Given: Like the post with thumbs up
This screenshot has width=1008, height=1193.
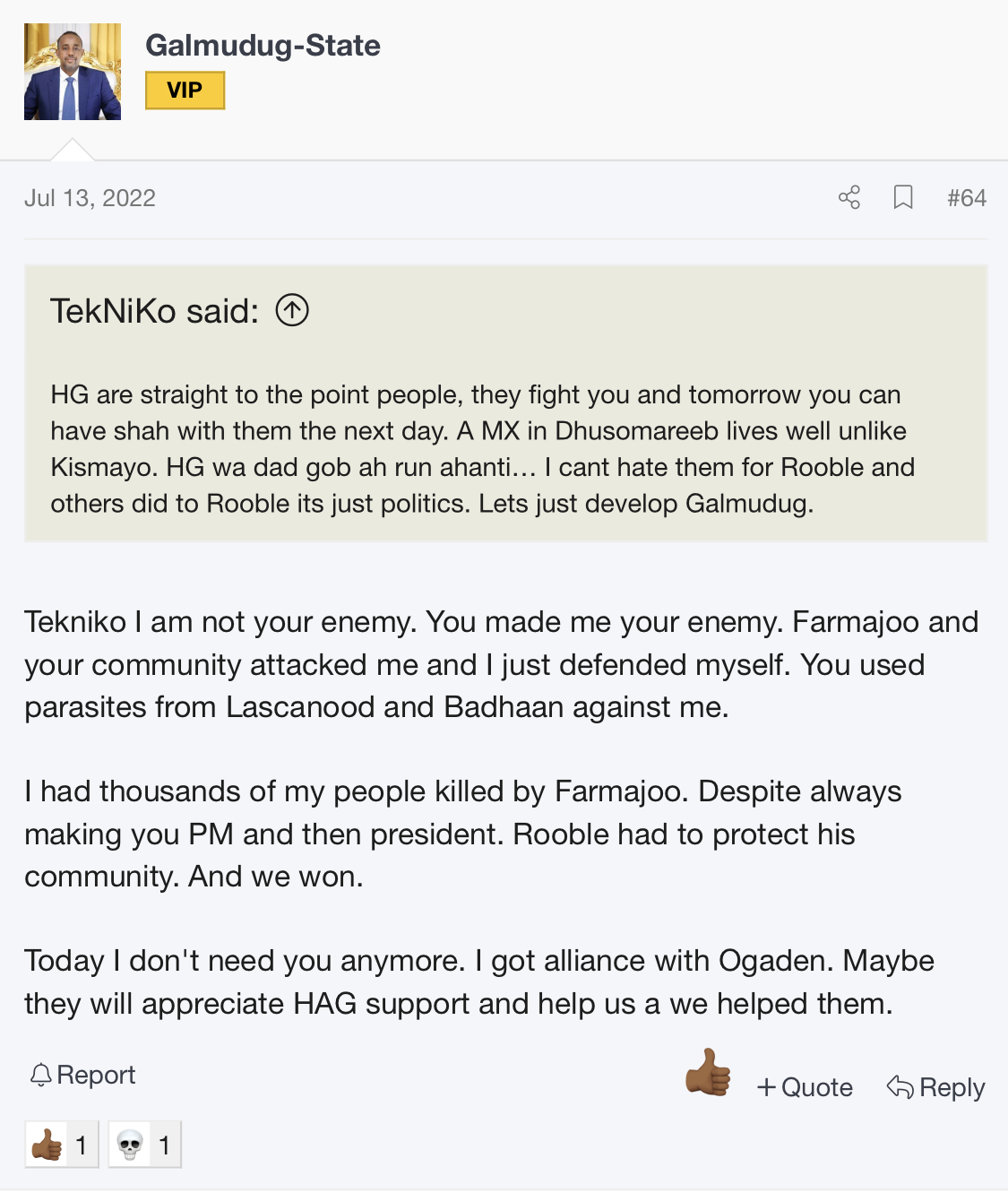Looking at the screenshot, I should 708,1072.
